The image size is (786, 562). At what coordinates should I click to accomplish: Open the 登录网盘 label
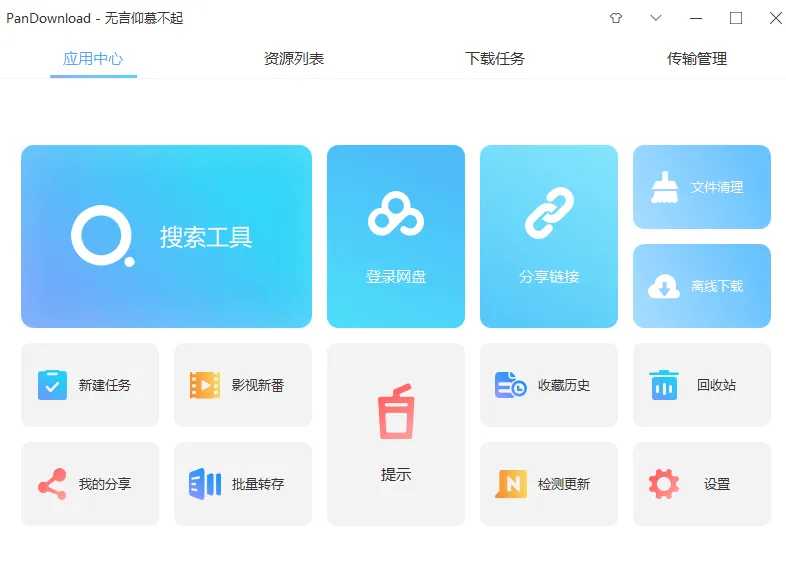396,276
